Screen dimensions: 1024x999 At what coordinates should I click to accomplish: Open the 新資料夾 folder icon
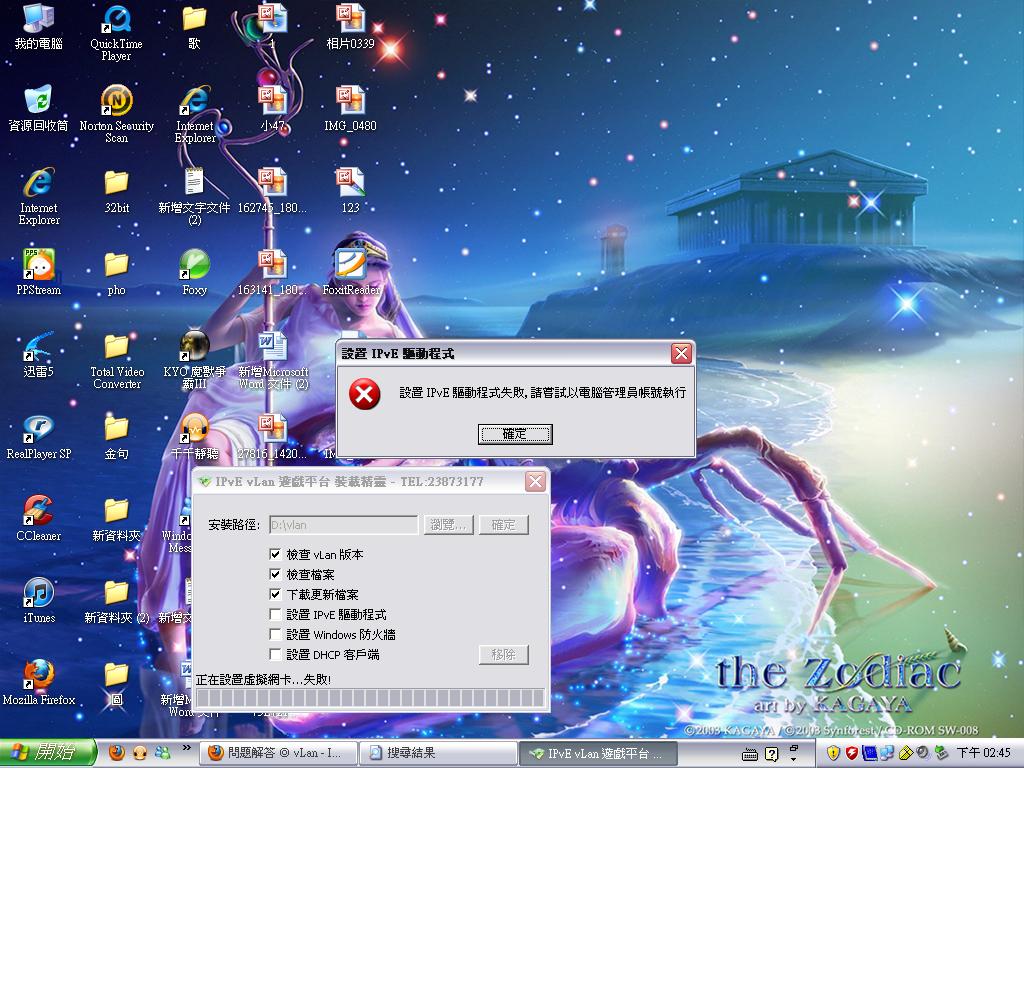point(116,519)
